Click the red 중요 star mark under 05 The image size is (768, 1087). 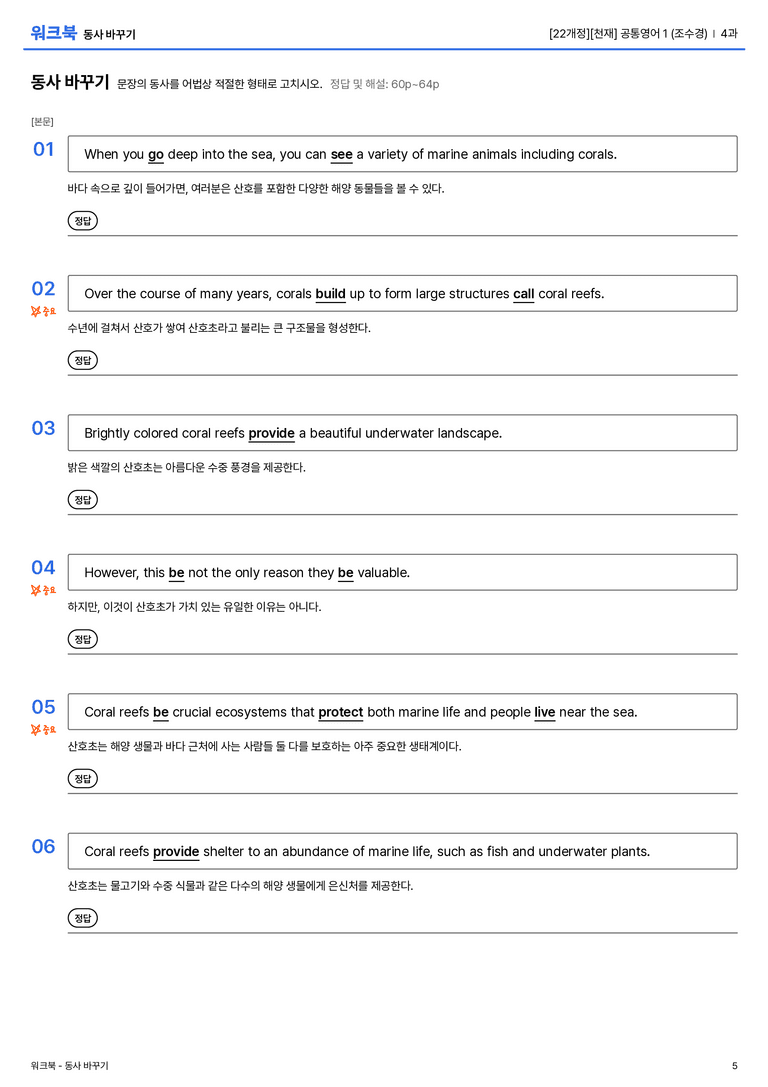tap(43, 729)
